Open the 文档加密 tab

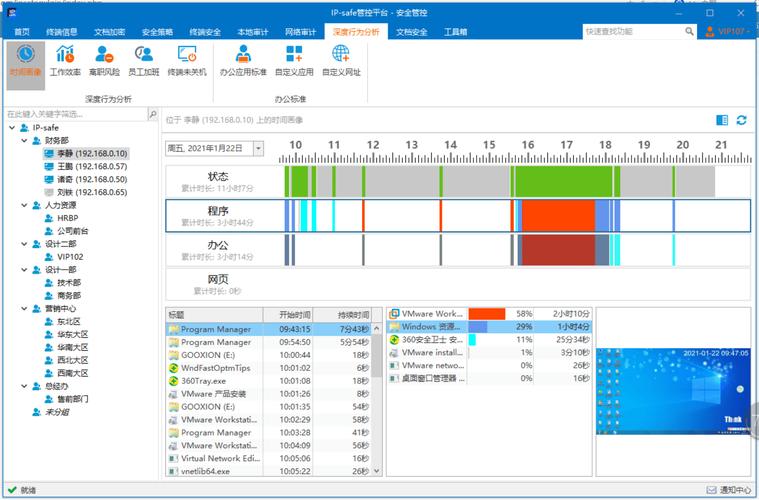point(109,32)
